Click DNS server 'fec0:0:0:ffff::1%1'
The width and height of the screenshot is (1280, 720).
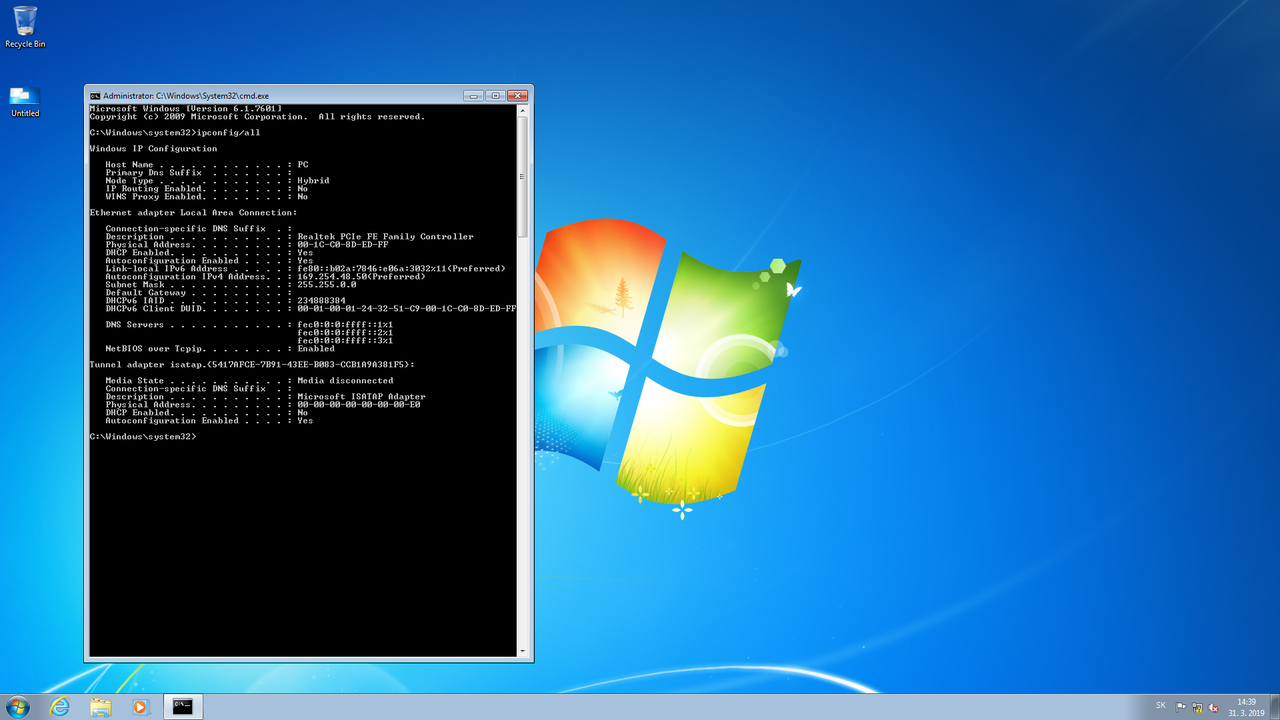pos(345,325)
